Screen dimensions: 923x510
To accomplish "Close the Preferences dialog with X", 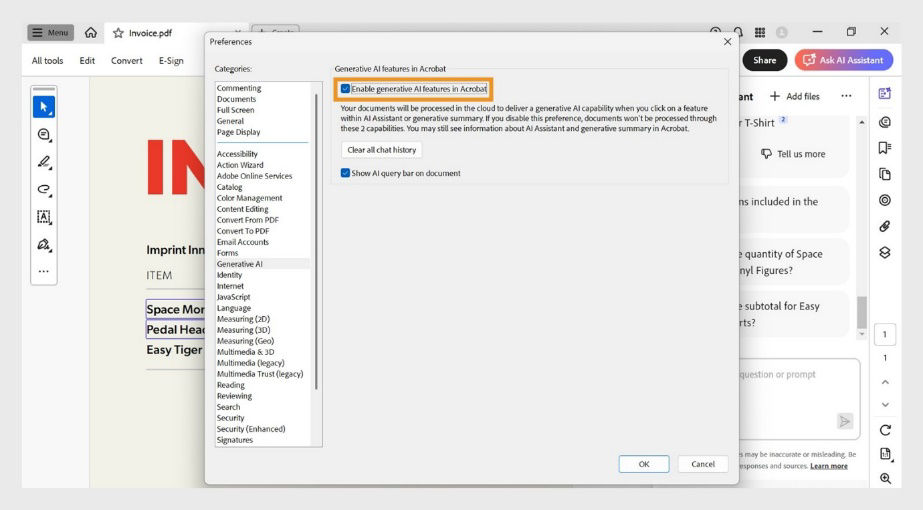I will [728, 42].
